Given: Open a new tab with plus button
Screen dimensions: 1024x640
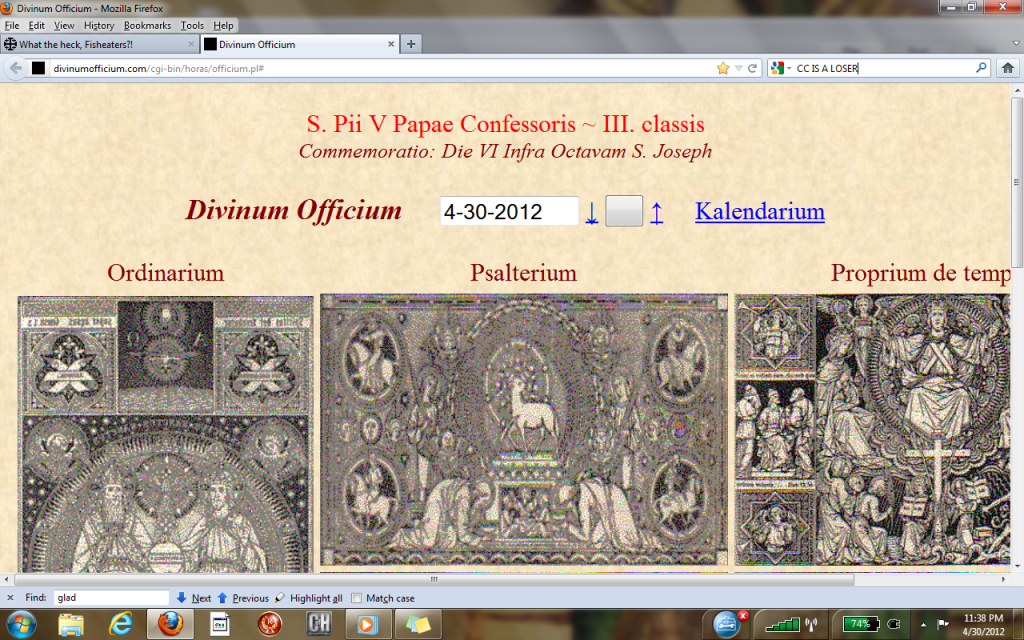Looking at the screenshot, I should click(x=411, y=44).
